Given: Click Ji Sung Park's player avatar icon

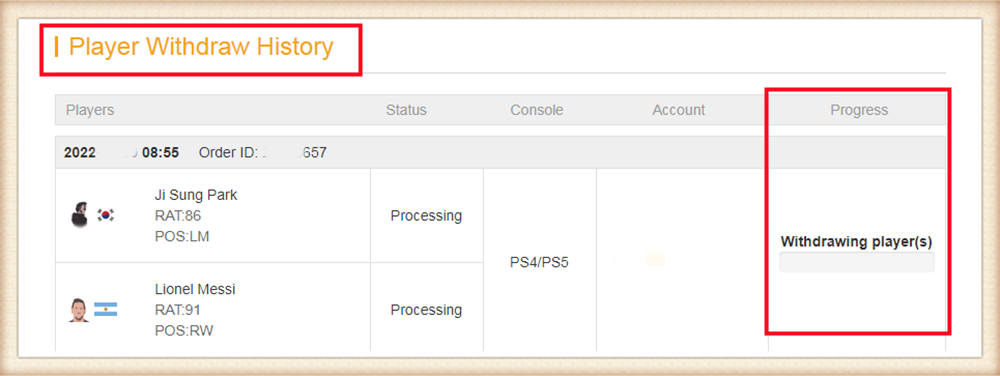Looking at the screenshot, I should [79, 215].
